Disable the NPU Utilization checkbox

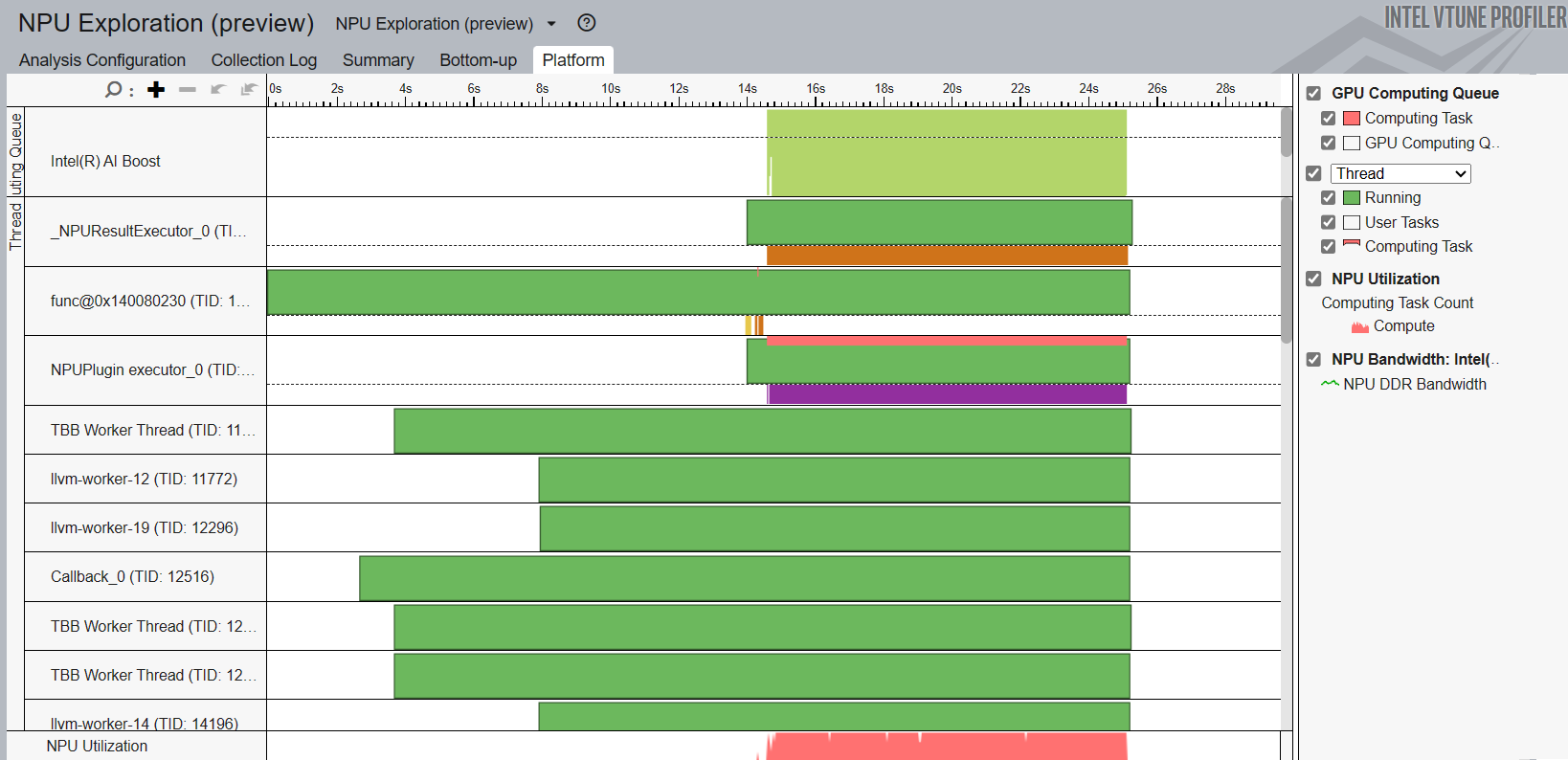[1313, 279]
